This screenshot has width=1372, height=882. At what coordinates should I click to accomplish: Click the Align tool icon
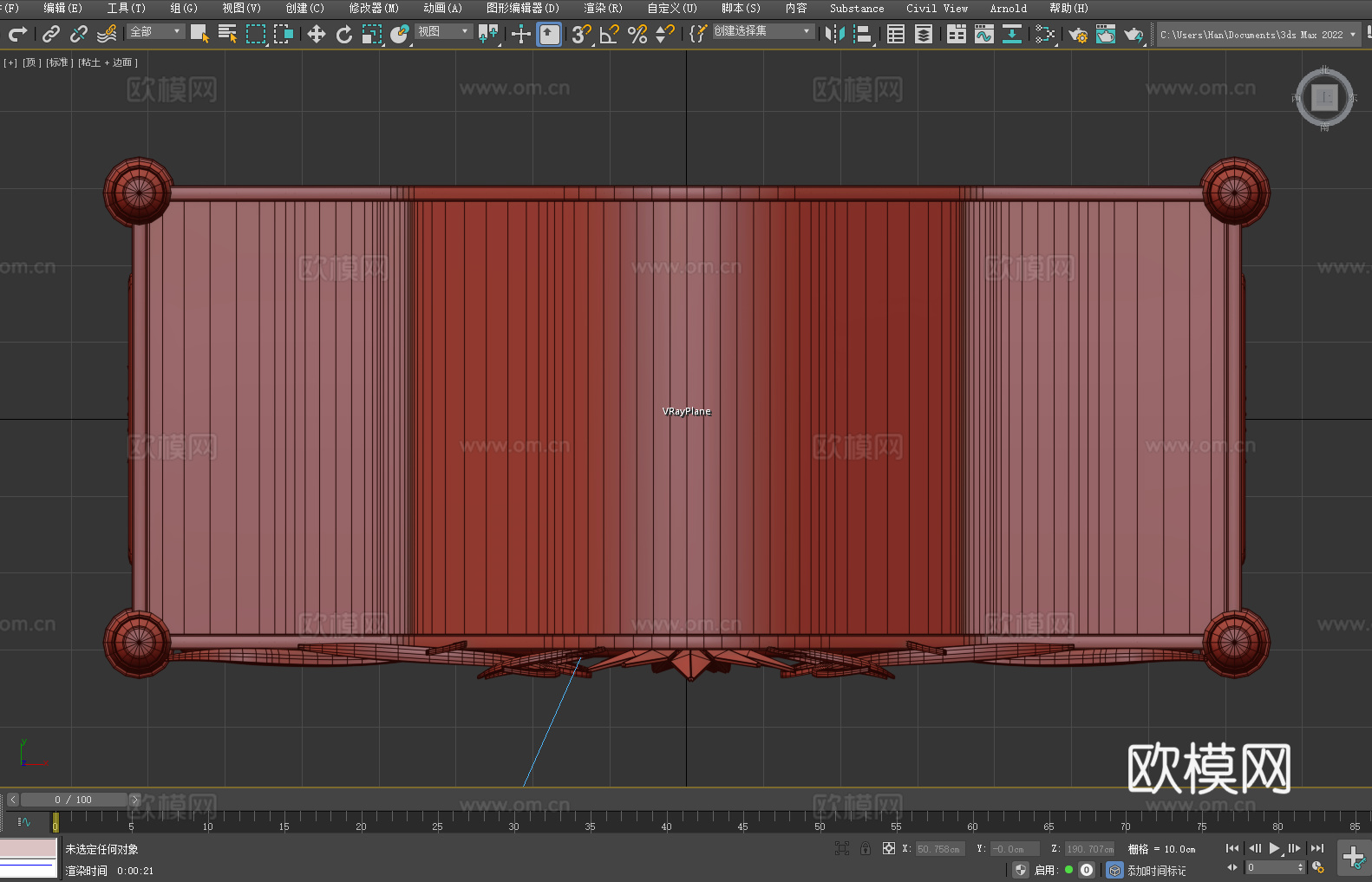(x=863, y=34)
